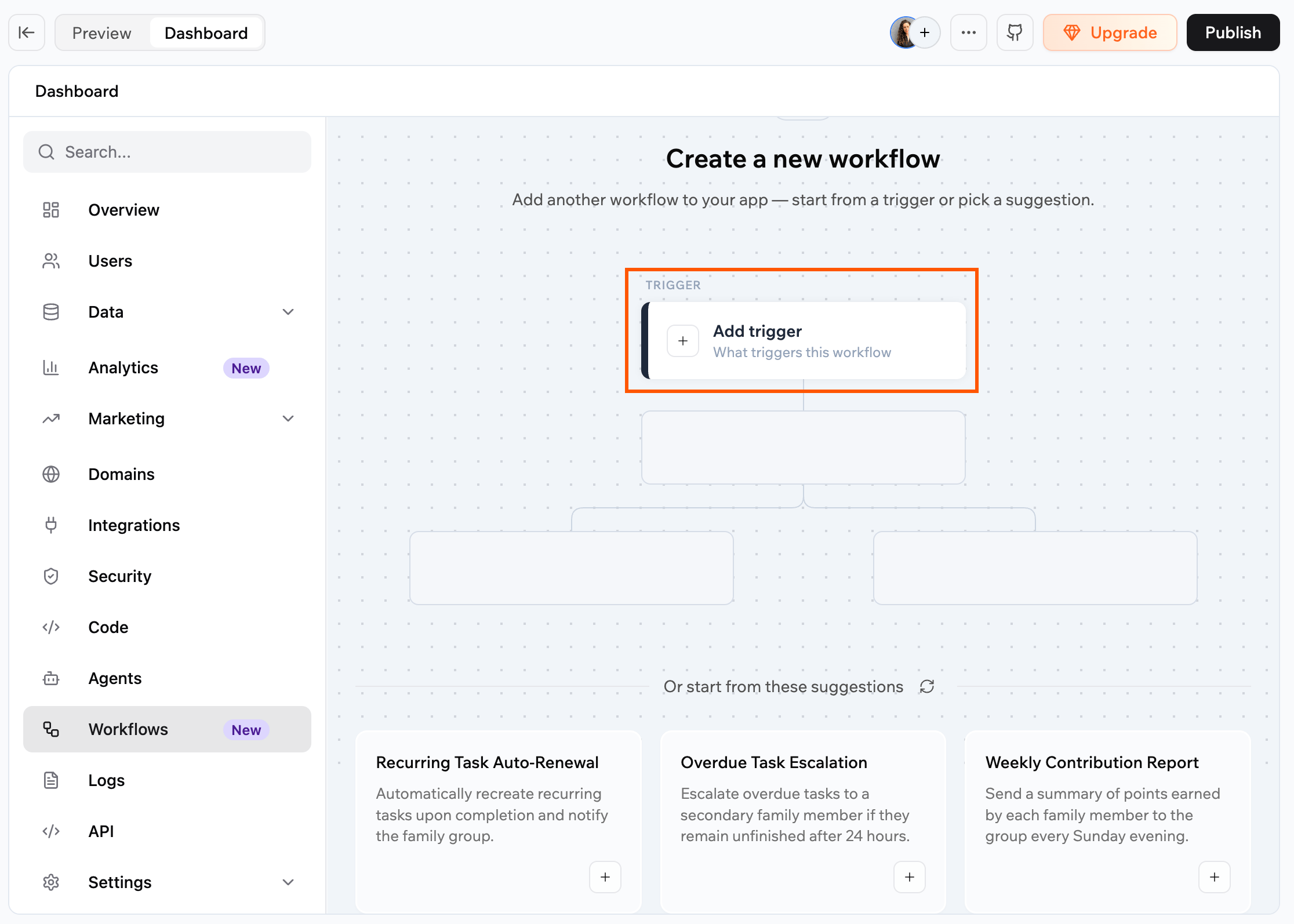Viewport: 1294px width, 924px height.
Task: Click the Data database icon
Action: [51, 312]
